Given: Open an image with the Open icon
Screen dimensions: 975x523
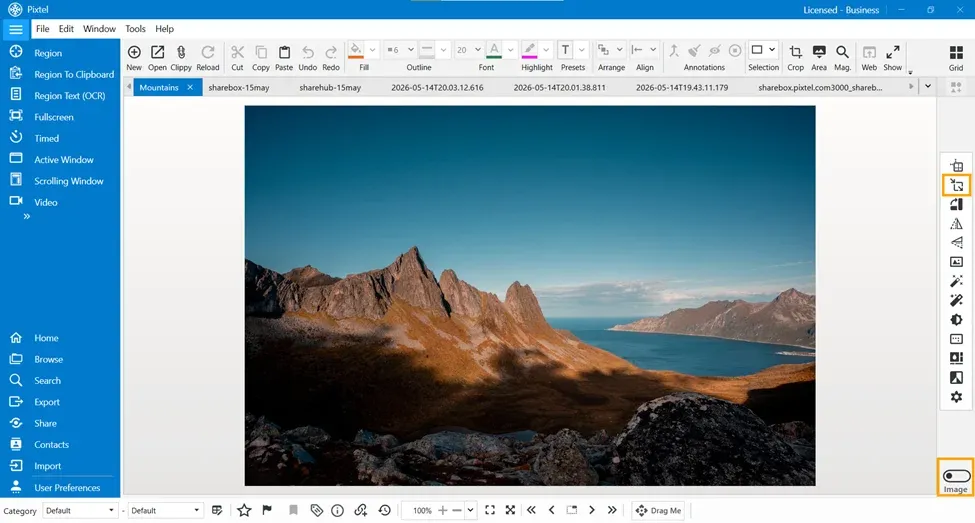Looking at the screenshot, I should coord(157,52).
